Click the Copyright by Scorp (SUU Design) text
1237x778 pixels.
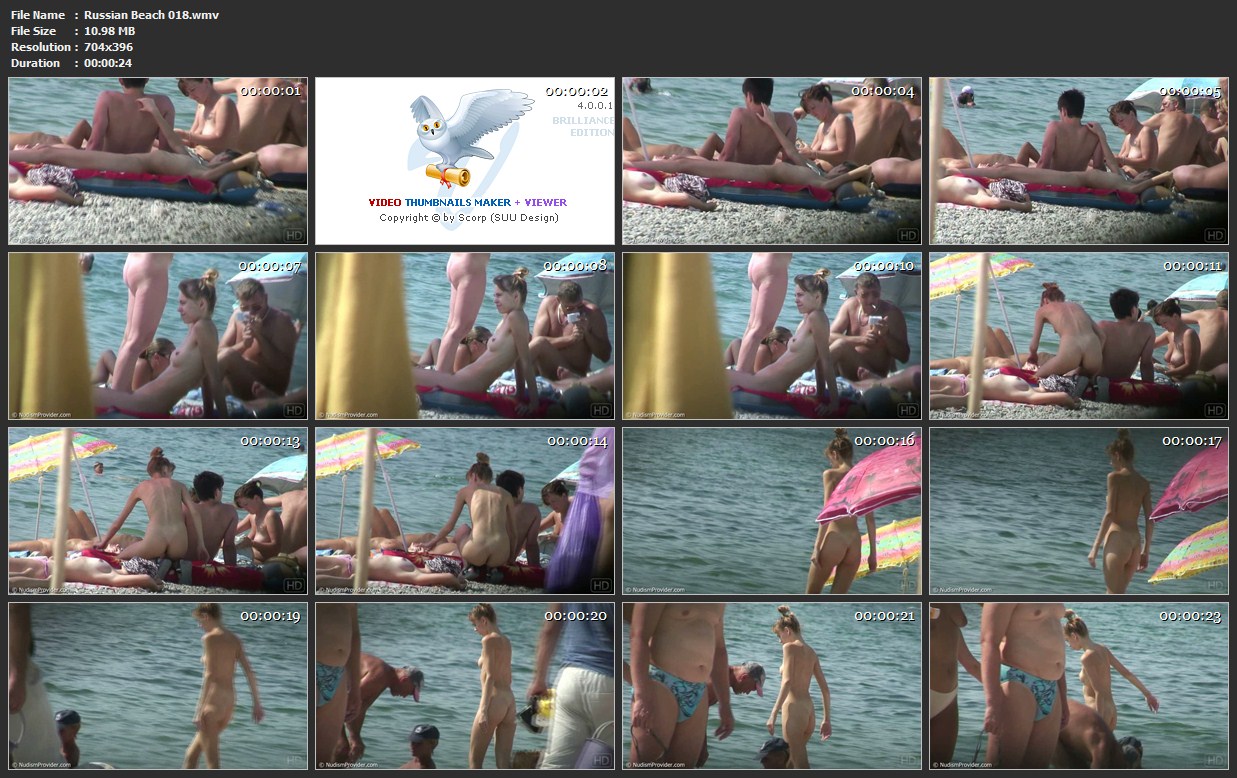[468, 217]
